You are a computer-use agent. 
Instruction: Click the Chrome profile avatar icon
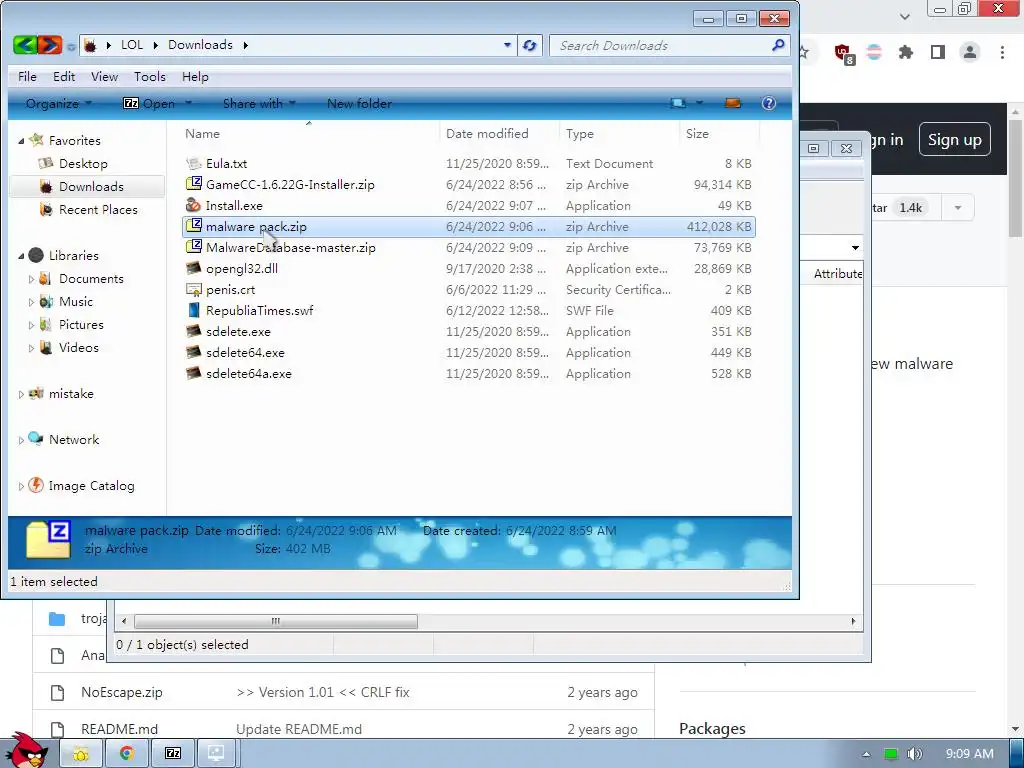[x=970, y=52]
